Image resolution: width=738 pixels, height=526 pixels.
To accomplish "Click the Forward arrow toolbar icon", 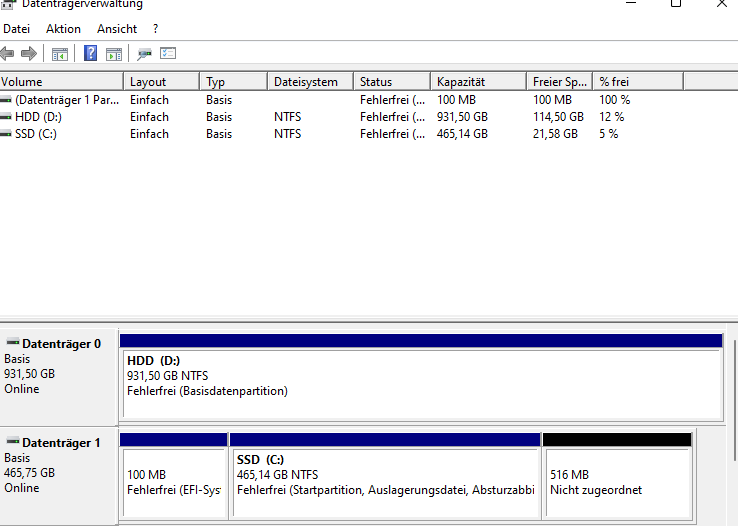I will 29,54.
